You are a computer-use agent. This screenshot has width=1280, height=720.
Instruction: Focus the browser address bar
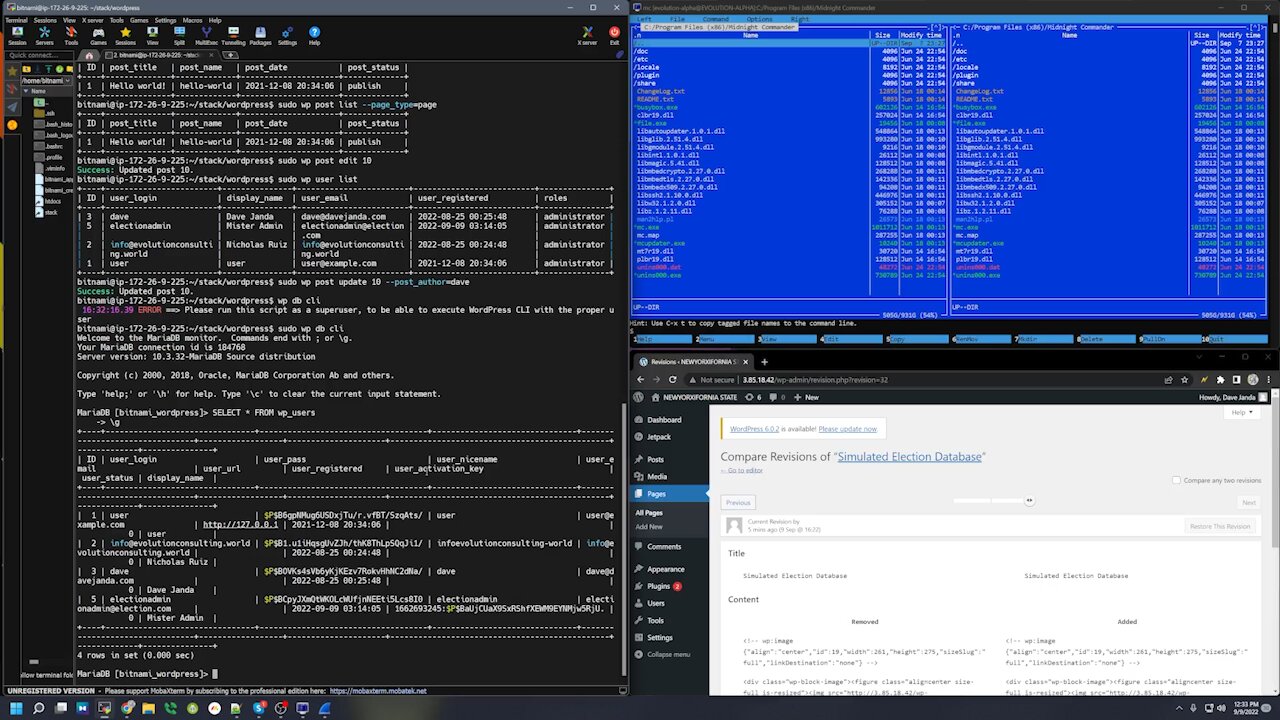click(x=940, y=380)
